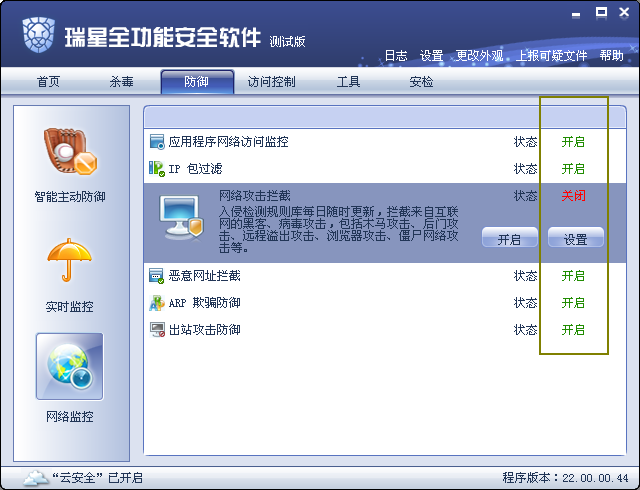
Task: Click the Rising lion shield logo
Action: [39, 35]
